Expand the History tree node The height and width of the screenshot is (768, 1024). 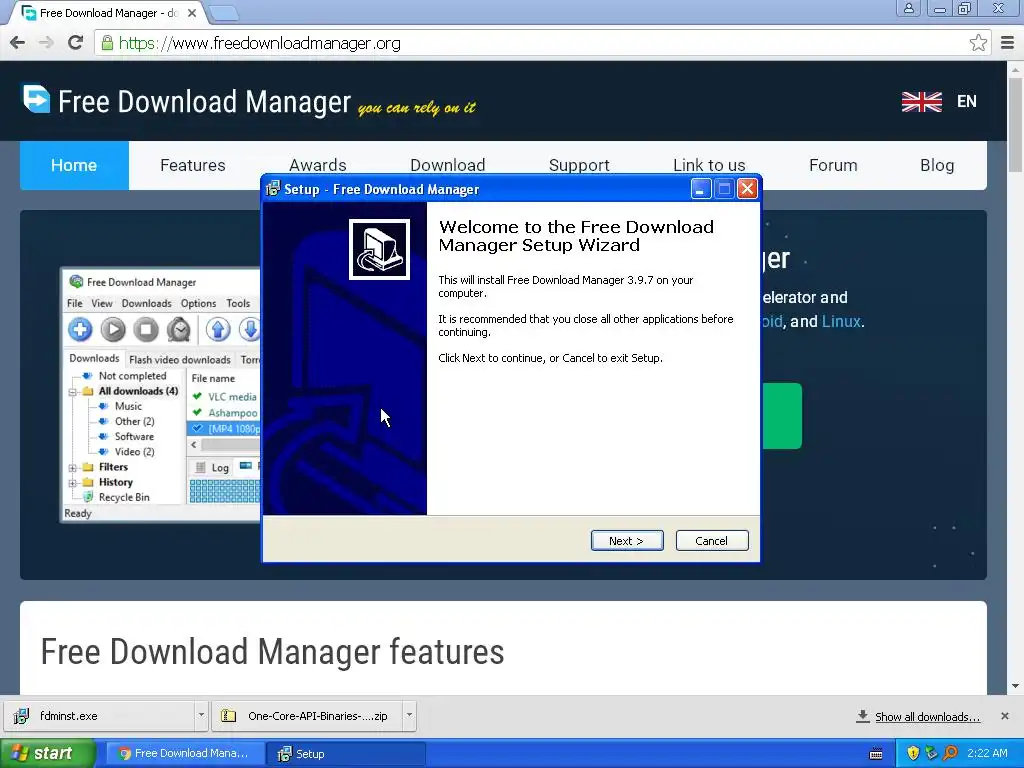(x=72, y=483)
